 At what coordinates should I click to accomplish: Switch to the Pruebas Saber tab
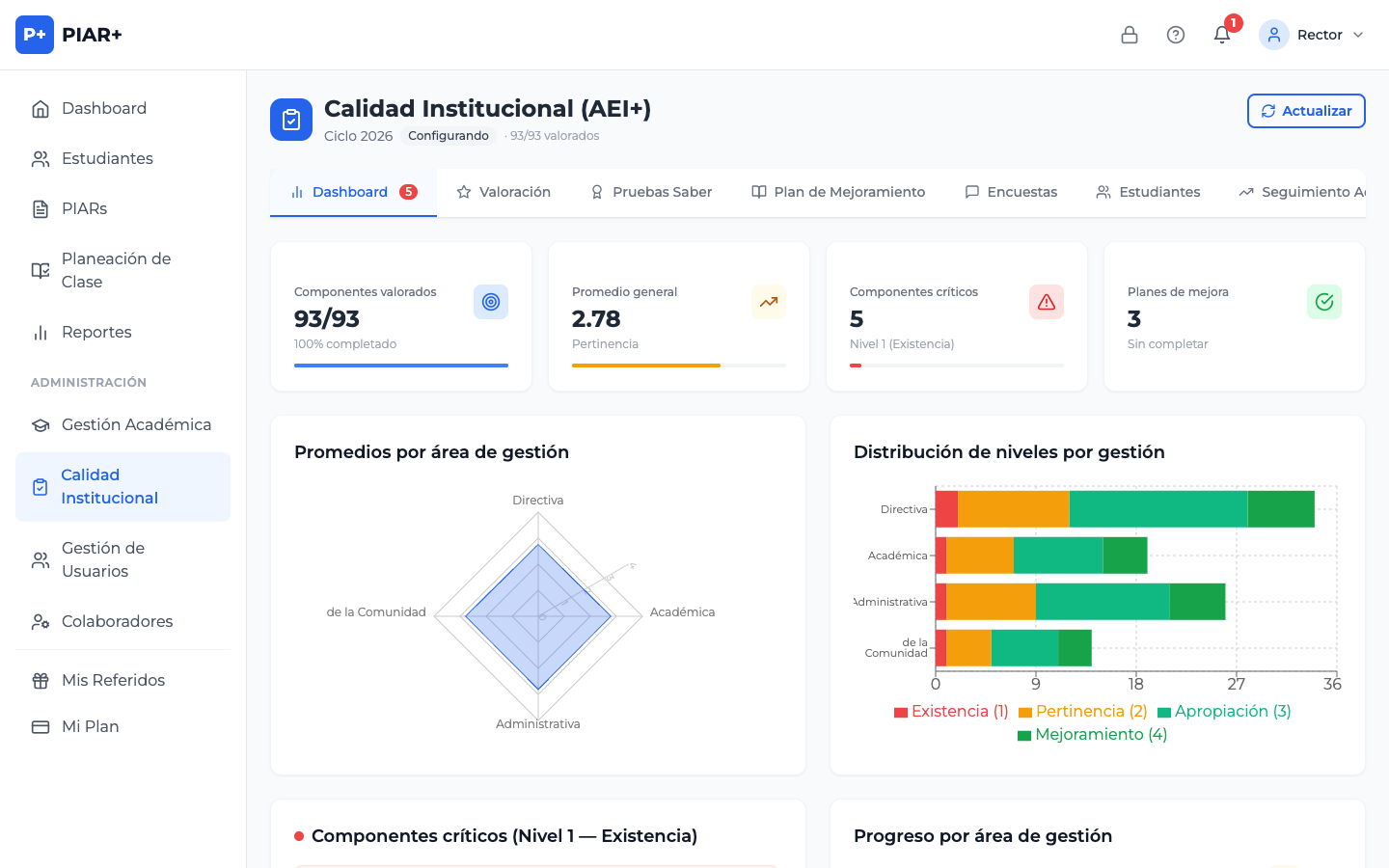click(x=651, y=192)
